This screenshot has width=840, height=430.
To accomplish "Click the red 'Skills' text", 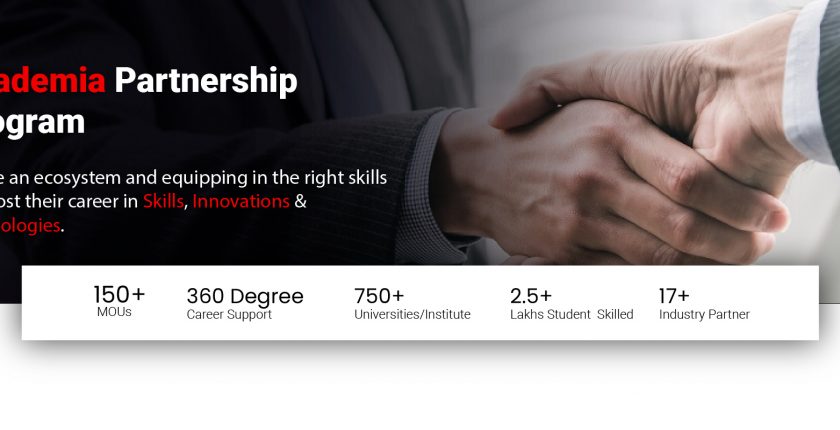I will click(x=163, y=201).
